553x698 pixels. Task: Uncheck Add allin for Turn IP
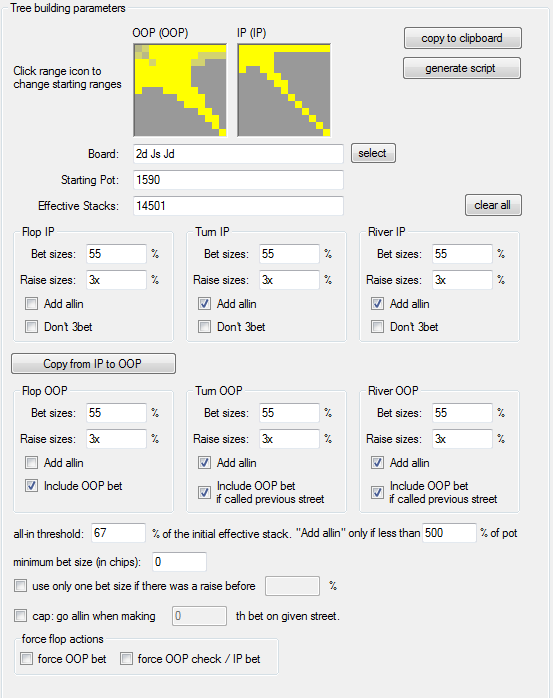(204, 304)
